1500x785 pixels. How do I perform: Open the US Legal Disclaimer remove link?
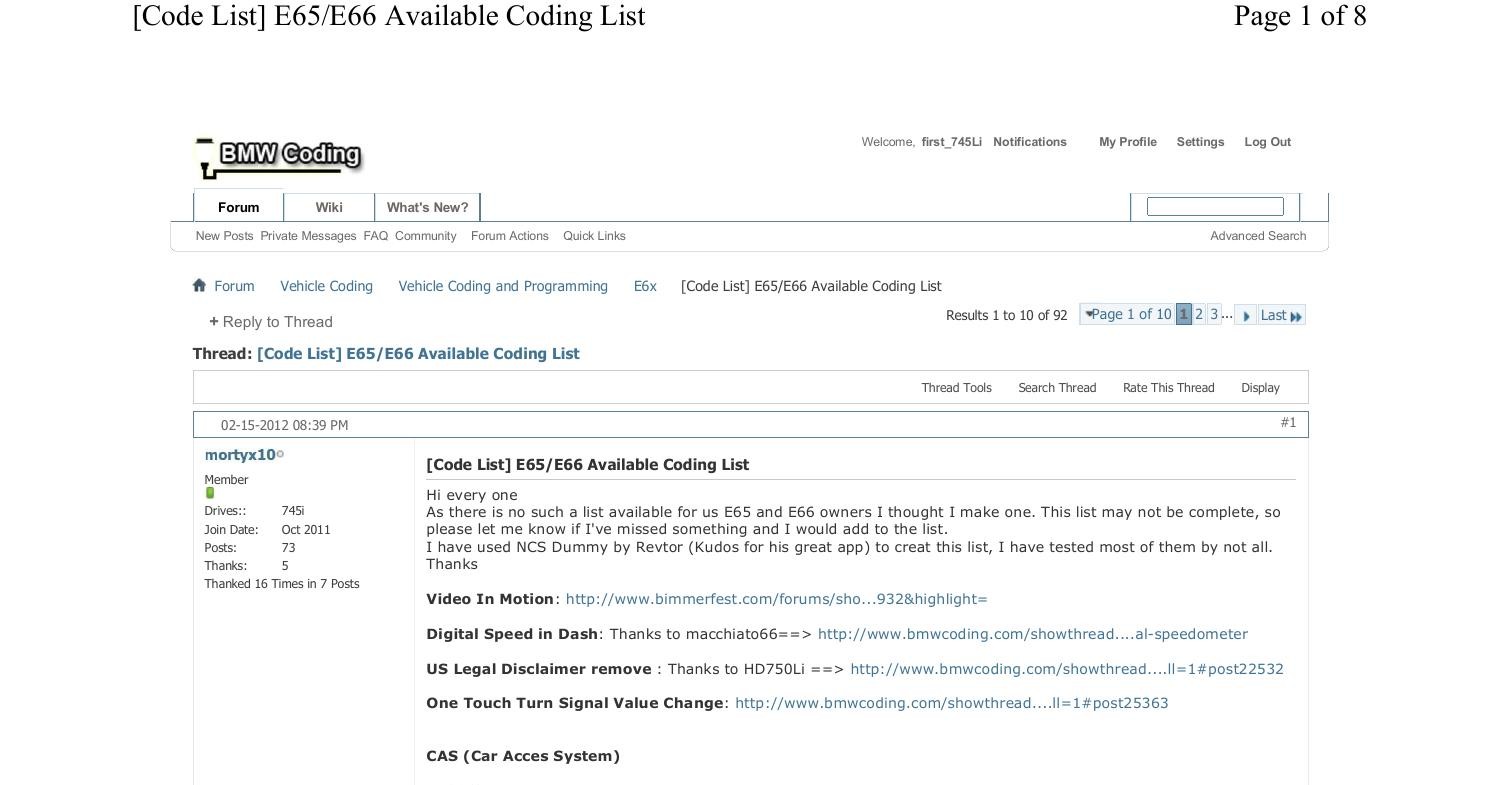tap(1067, 669)
